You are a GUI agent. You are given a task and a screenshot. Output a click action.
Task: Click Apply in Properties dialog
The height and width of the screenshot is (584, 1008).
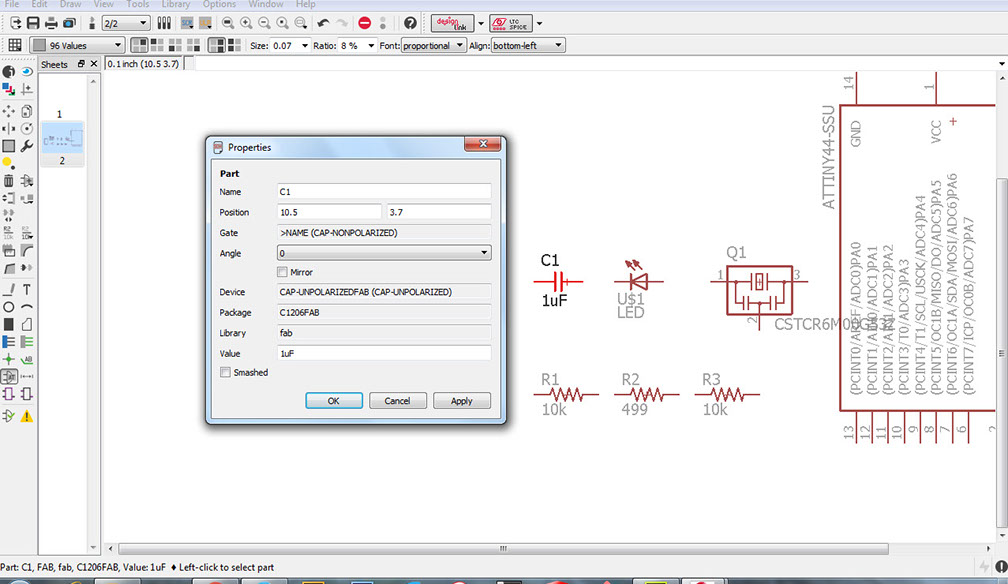click(462, 401)
